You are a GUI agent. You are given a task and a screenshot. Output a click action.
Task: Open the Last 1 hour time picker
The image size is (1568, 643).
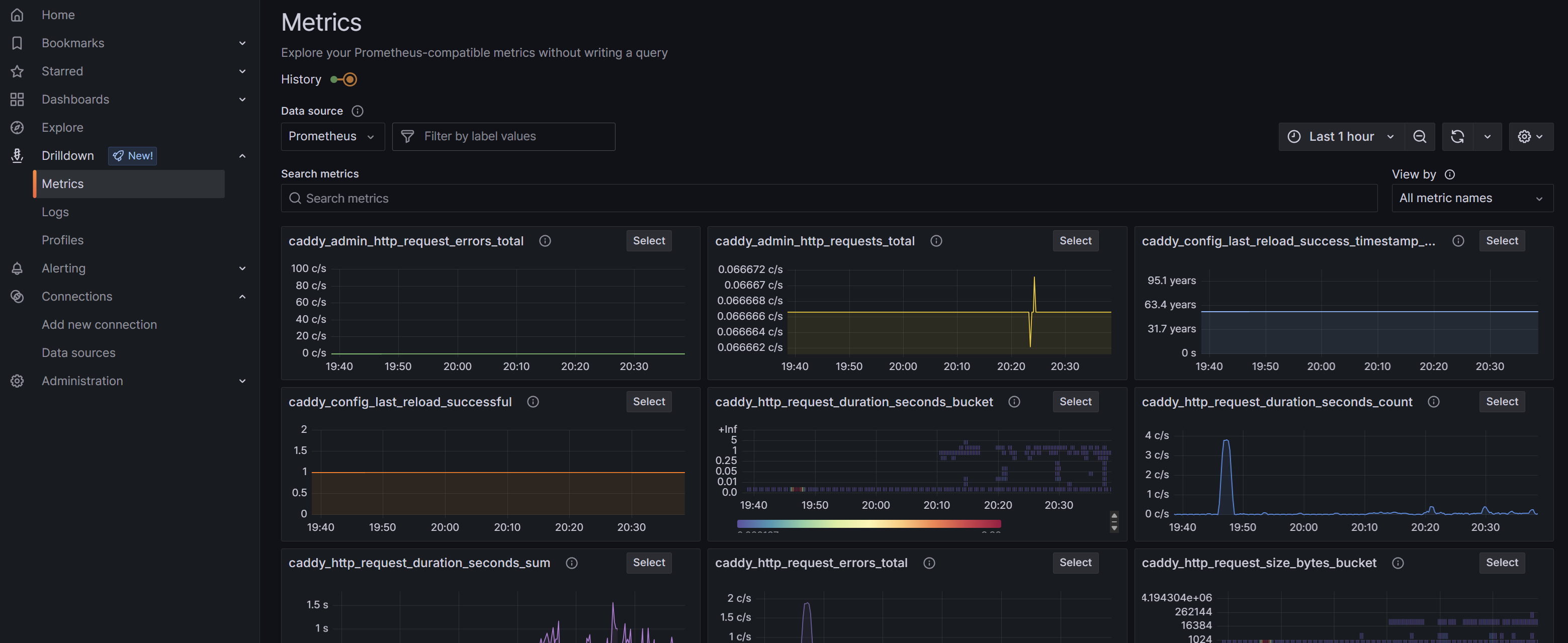(1341, 137)
